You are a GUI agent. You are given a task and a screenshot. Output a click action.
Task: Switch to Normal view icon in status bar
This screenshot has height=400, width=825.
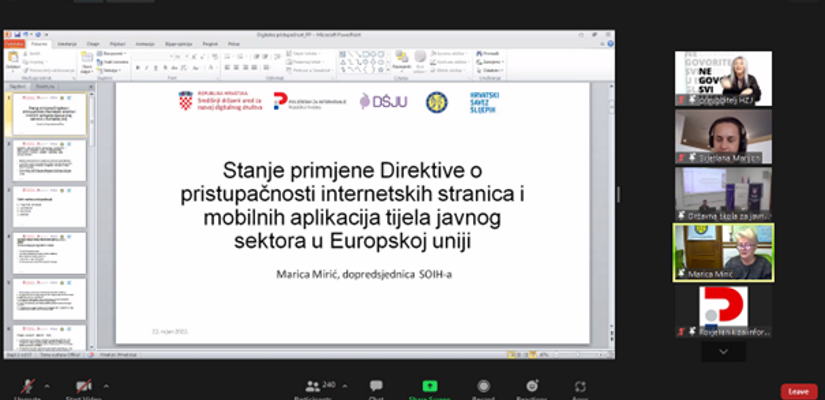pyautogui.click(x=511, y=355)
